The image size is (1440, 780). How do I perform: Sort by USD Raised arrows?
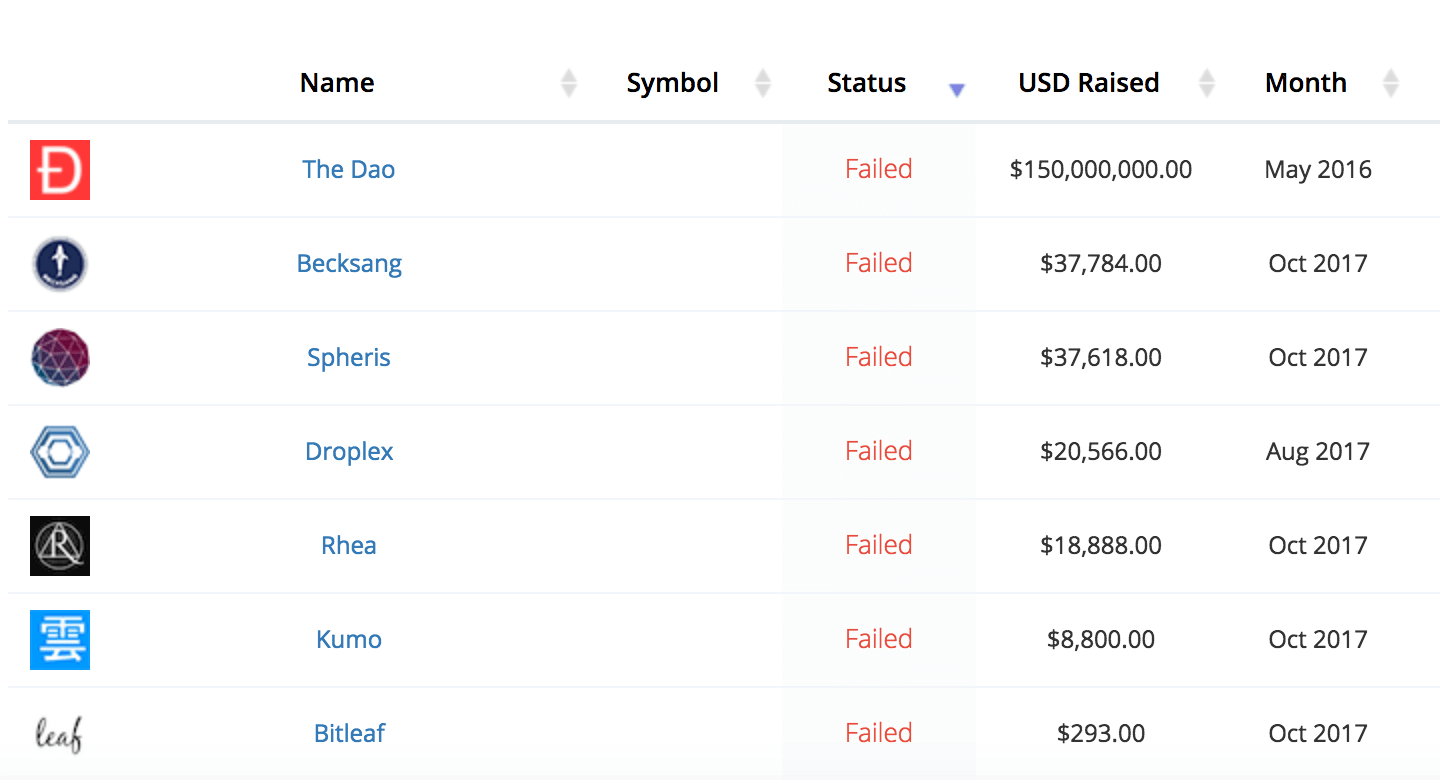1207,83
